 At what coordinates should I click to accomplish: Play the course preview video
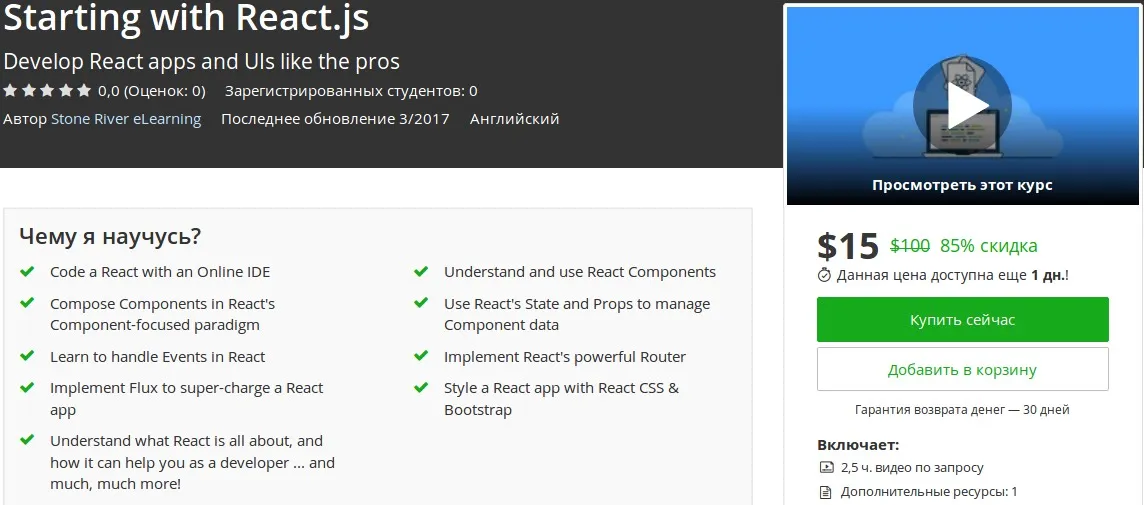coord(962,105)
